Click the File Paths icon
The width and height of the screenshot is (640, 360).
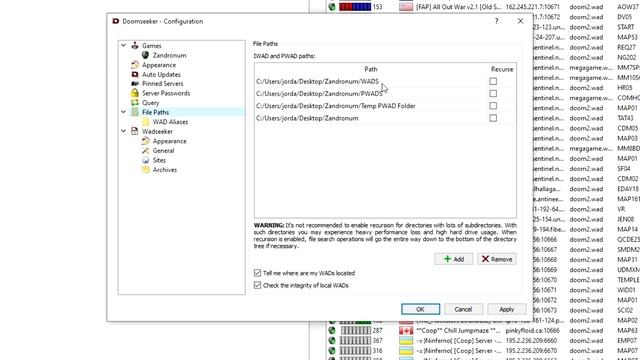(x=135, y=112)
